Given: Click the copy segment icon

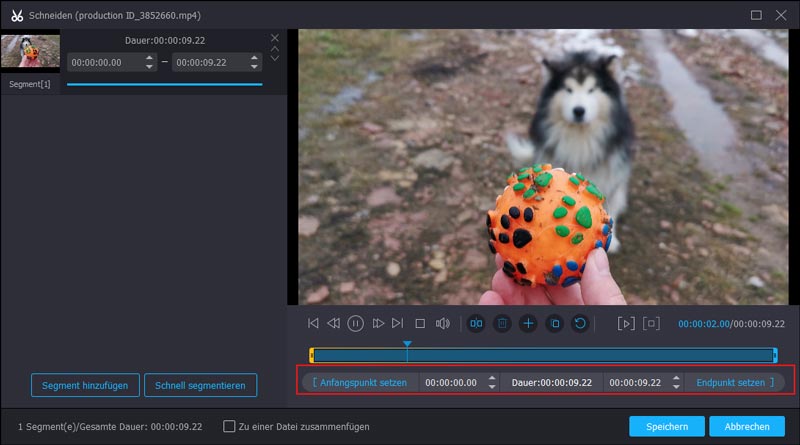Looking at the screenshot, I should click(x=554, y=323).
